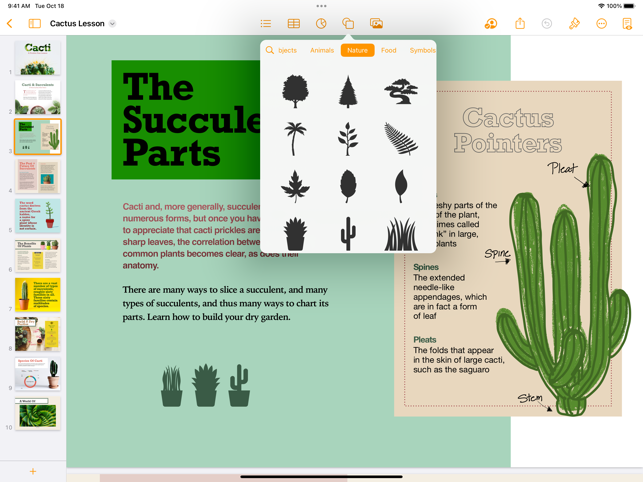The width and height of the screenshot is (643, 482).
Task: Toggle the slide navigator sidebar
Action: coord(35,24)
